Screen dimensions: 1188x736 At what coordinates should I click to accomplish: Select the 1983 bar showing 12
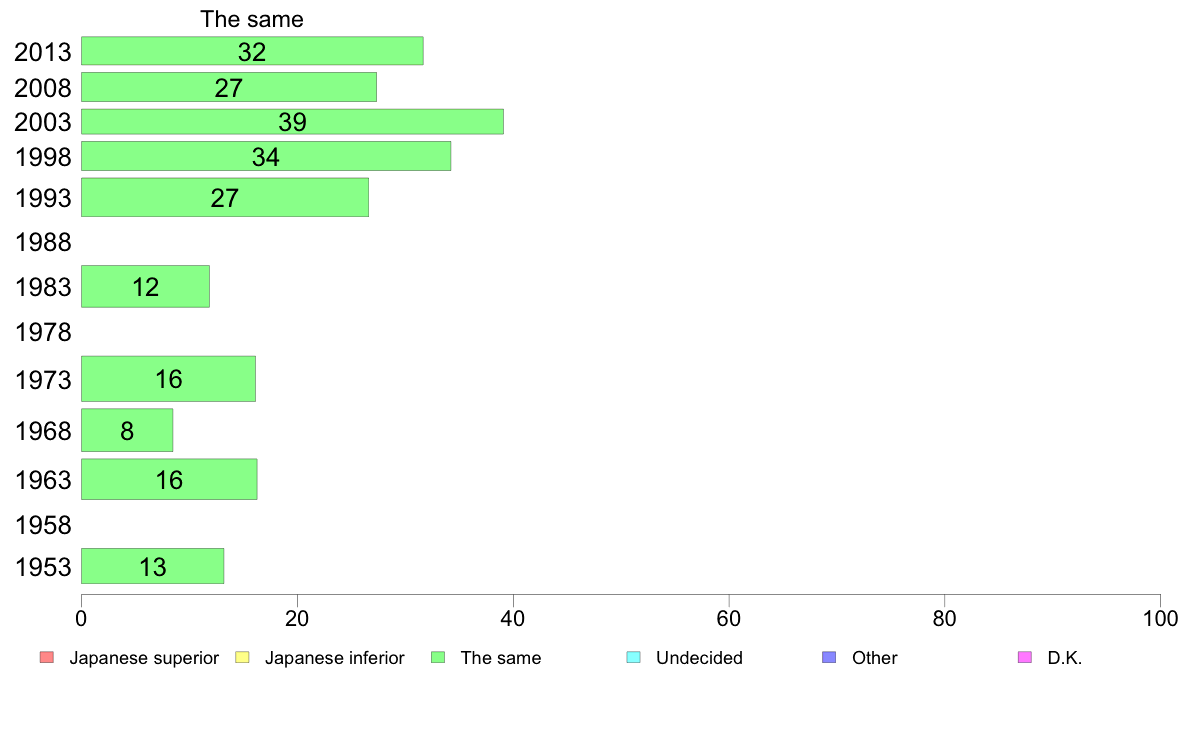click(145, 287)
